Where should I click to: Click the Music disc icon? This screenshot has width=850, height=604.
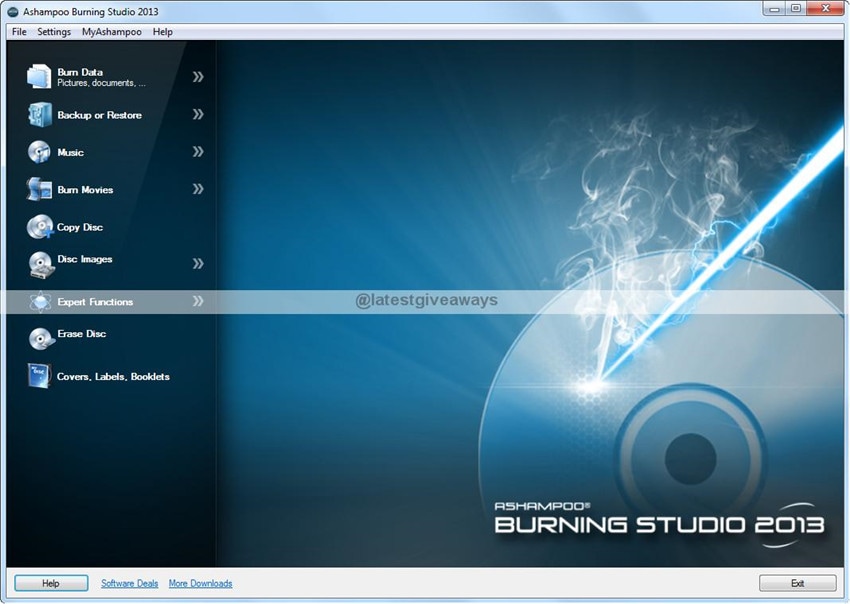(x=39, y=152)
